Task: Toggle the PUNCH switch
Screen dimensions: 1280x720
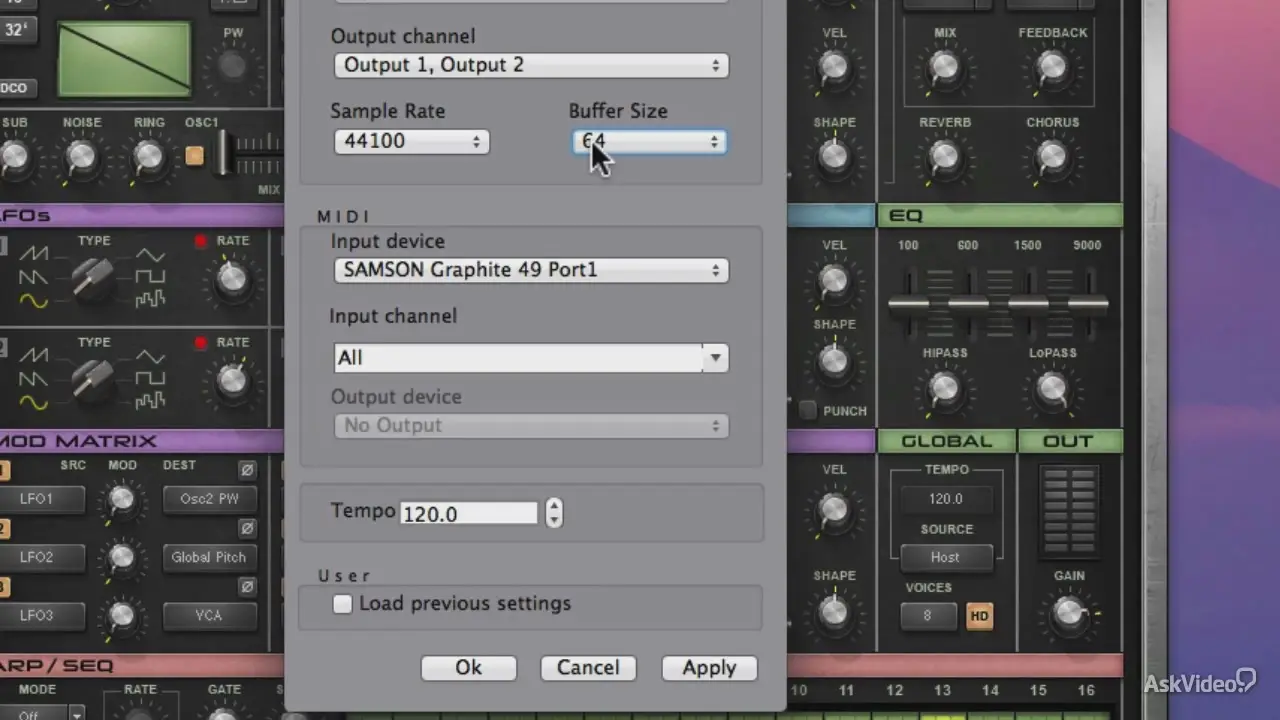Action: (x=808, y=410)
